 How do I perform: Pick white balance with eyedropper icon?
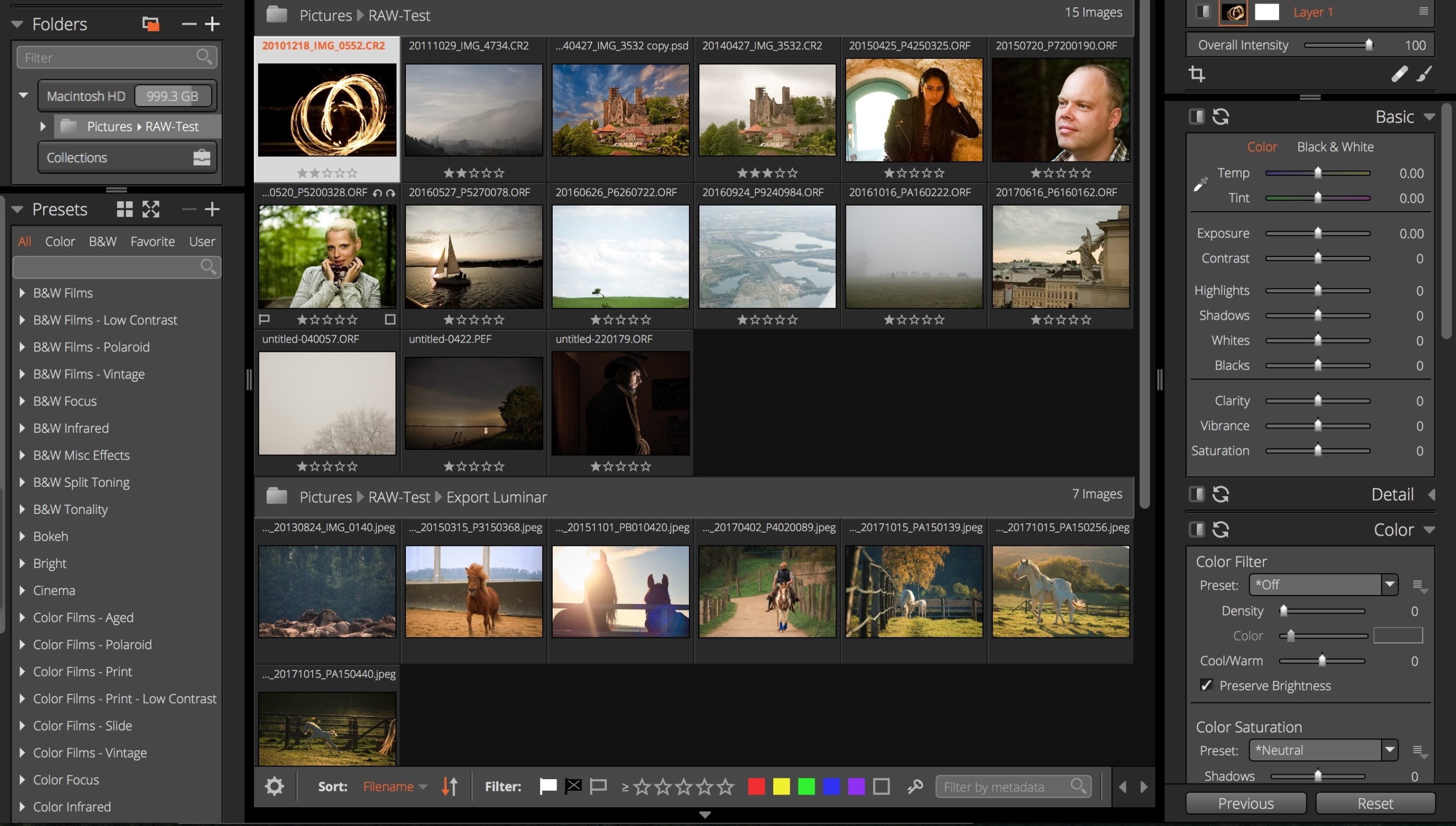[x=1201, y=184]
